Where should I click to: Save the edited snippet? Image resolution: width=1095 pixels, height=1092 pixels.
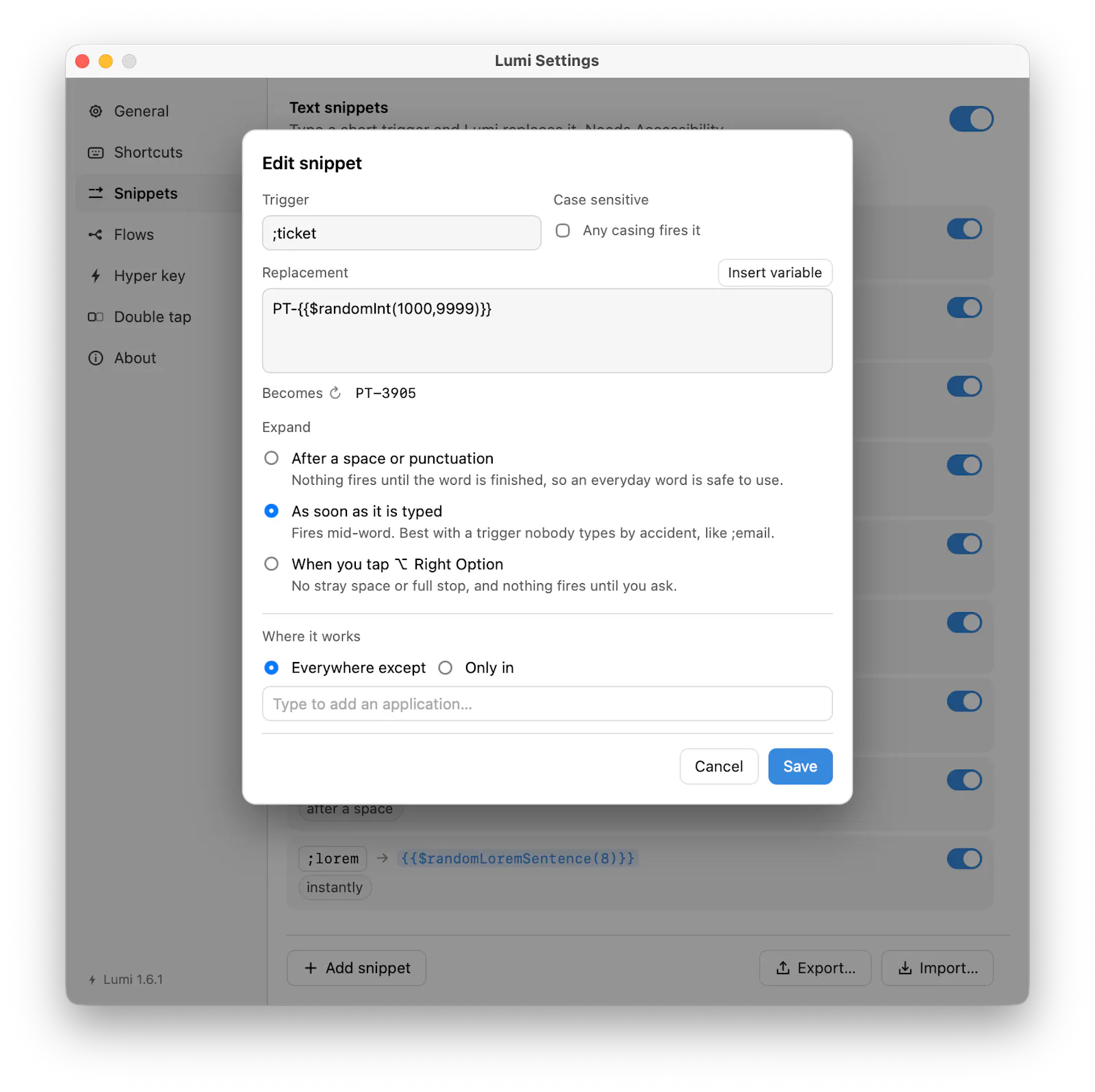click(x=800, y=766)
